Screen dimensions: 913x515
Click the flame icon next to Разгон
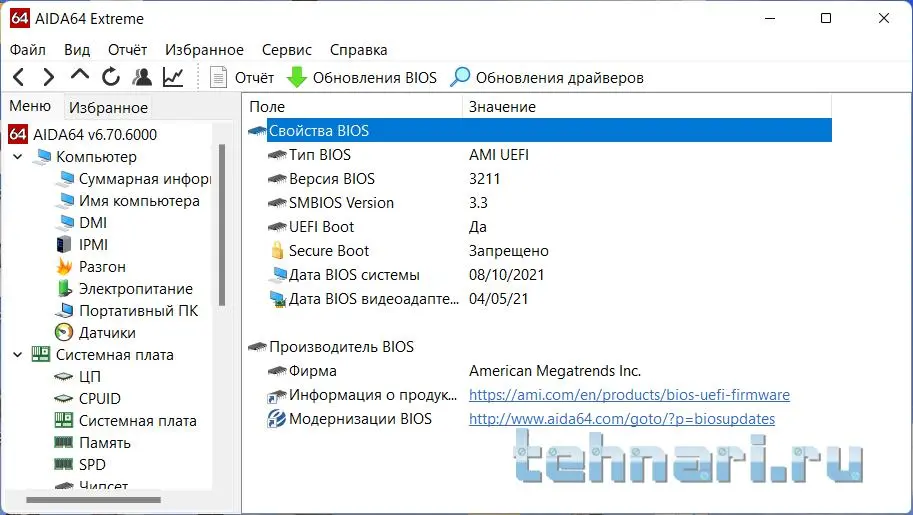click(x=64, y=267)
